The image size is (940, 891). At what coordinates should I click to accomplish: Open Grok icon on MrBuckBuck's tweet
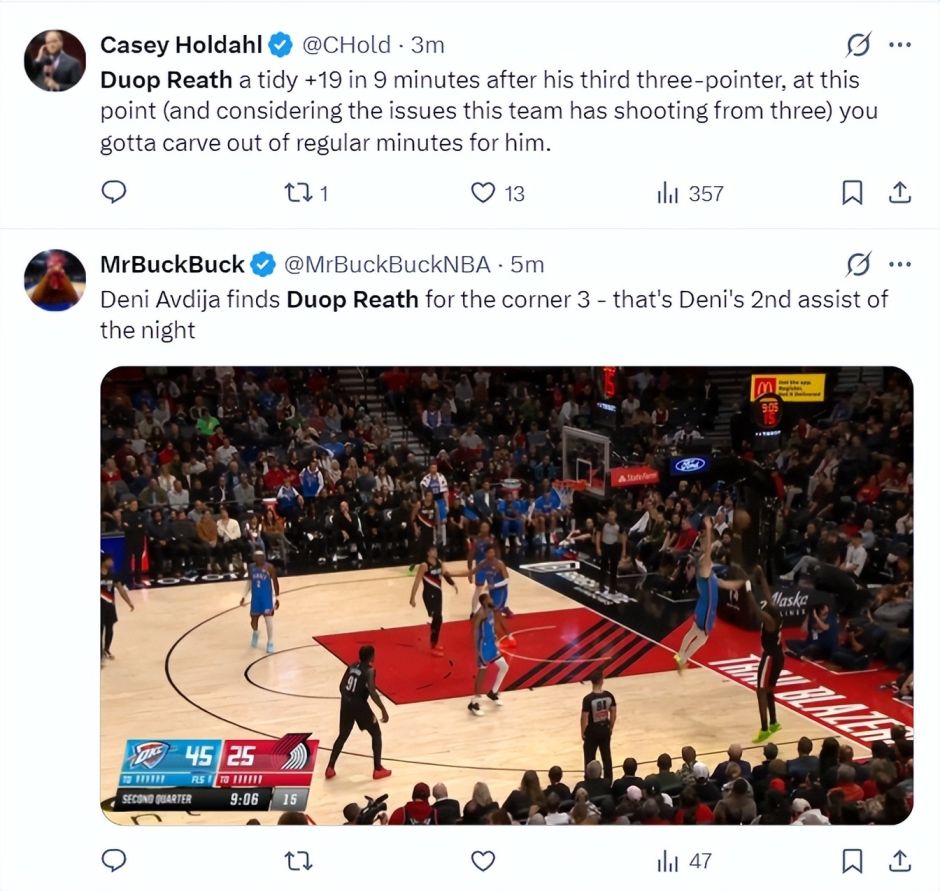pyautogui.click(x=858, y=264)
